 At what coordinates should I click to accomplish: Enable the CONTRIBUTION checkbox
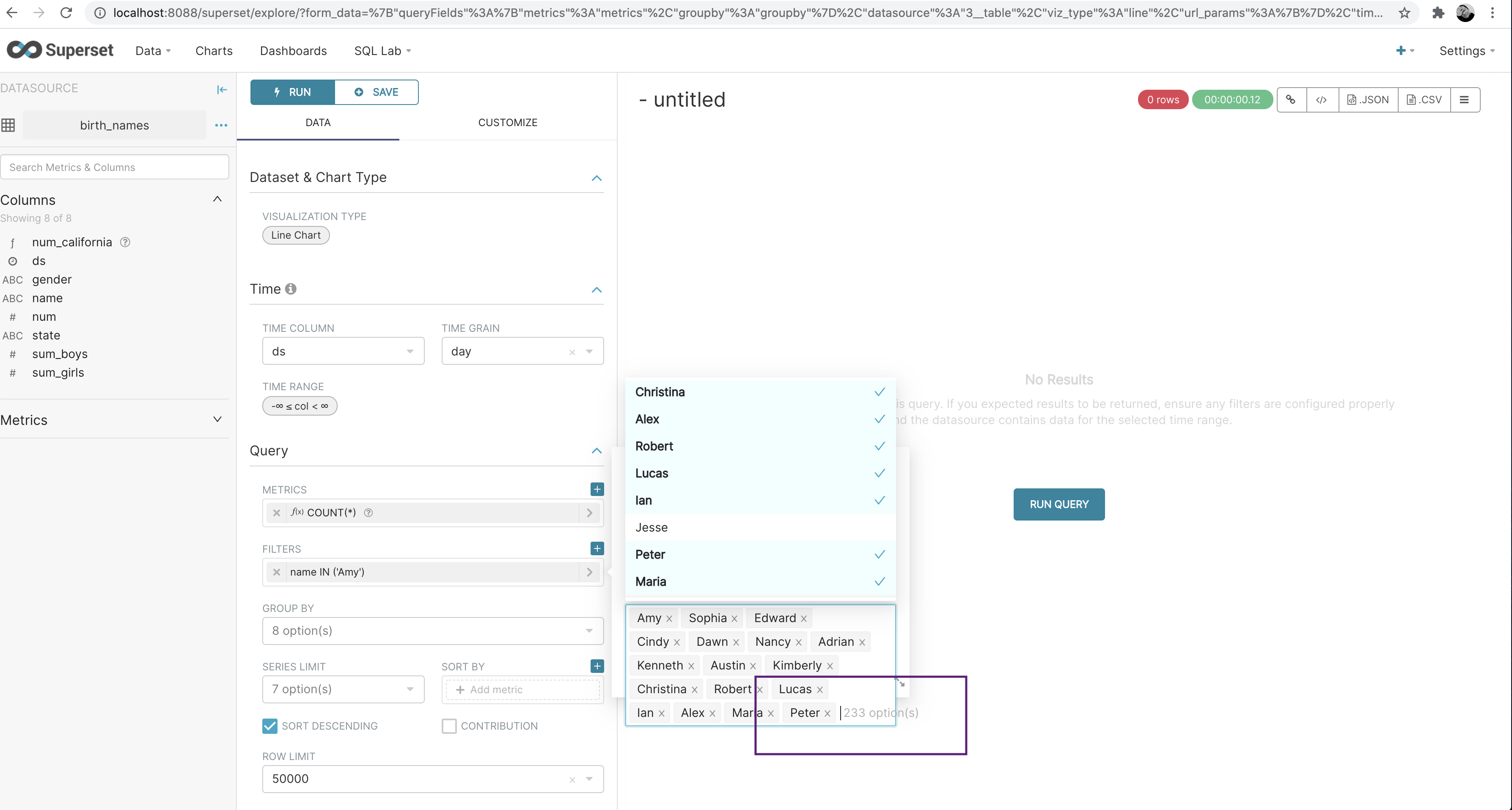point(449,725)
